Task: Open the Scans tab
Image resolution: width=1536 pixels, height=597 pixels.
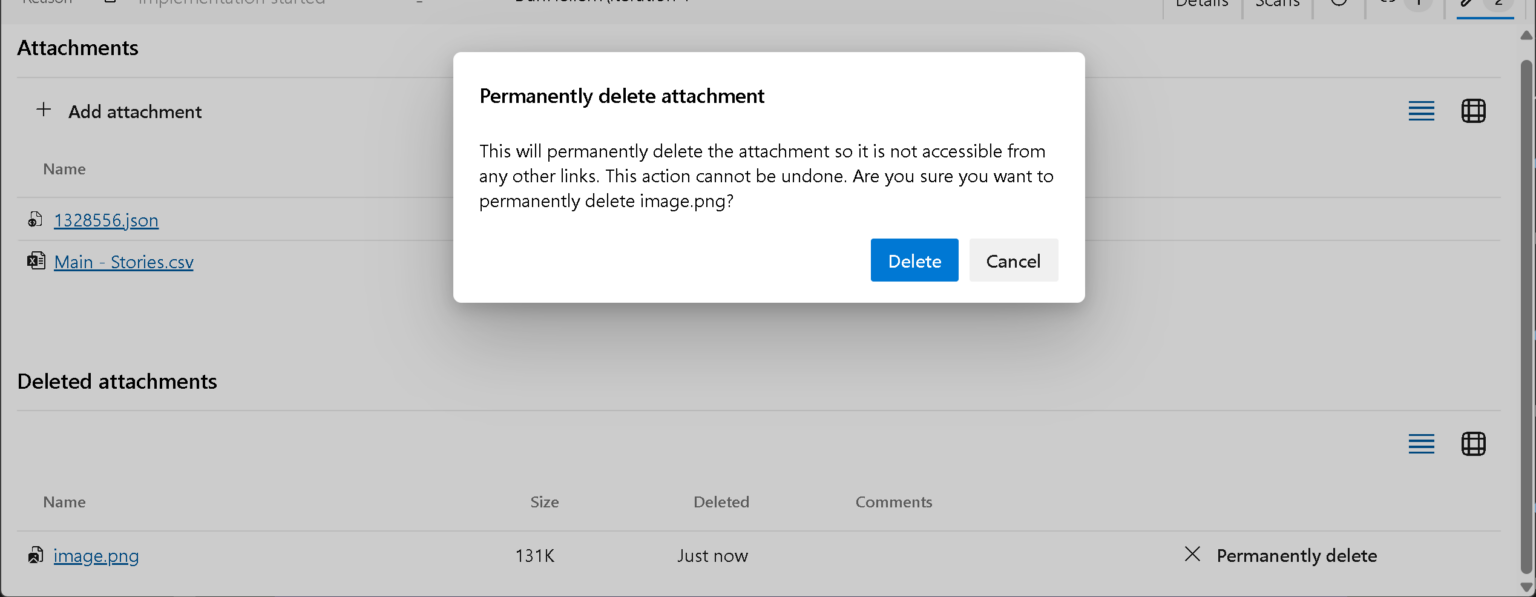Action: [1277, 3]
